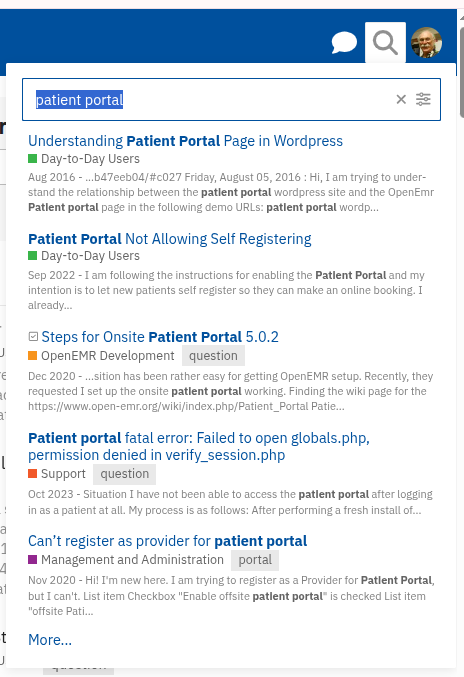Open advanced search filter options icon
The width and height of the screenshot is (464, 677).
coord(423,99)
